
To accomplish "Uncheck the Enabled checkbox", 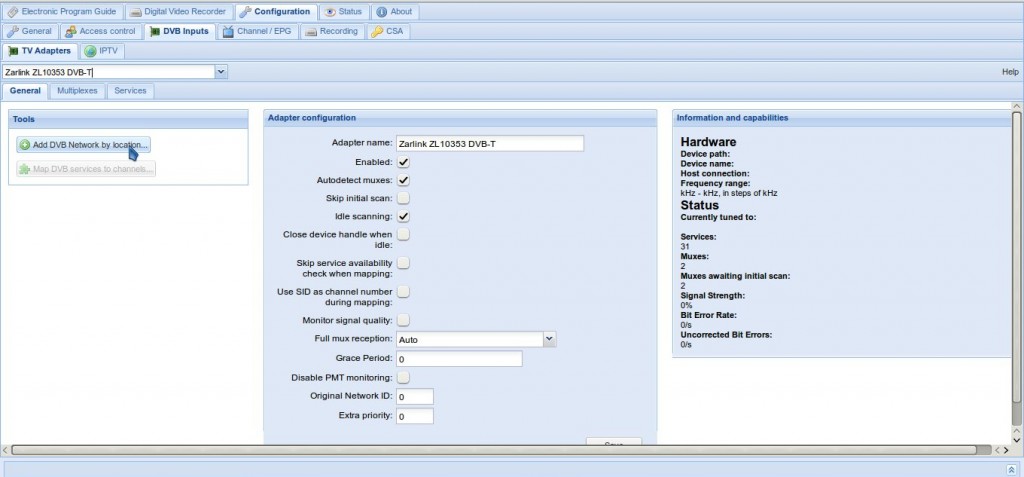I will 404,161.
